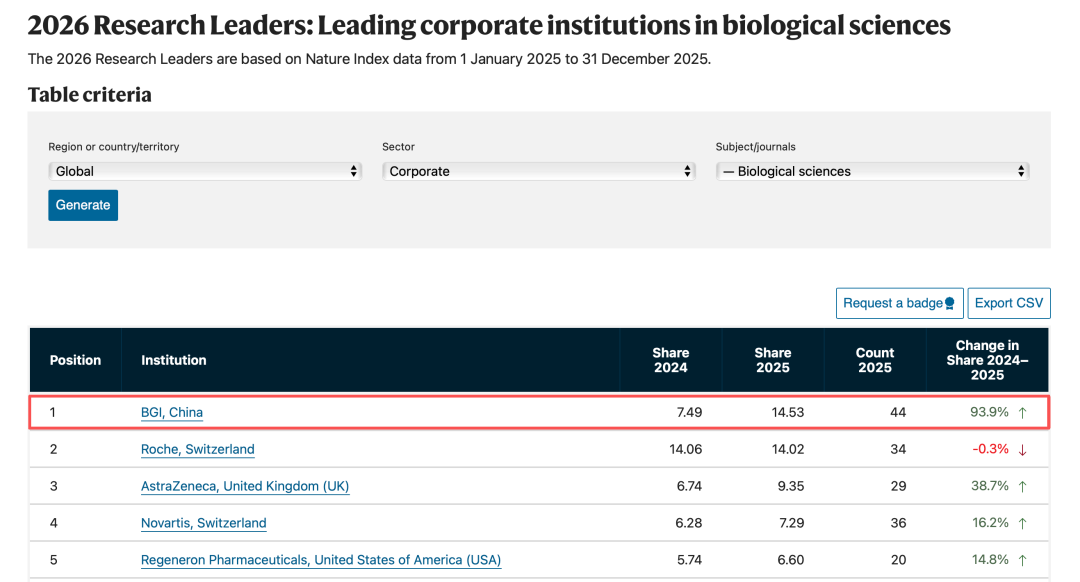
Task: Click the Position column header
Action: click(75, 360)
